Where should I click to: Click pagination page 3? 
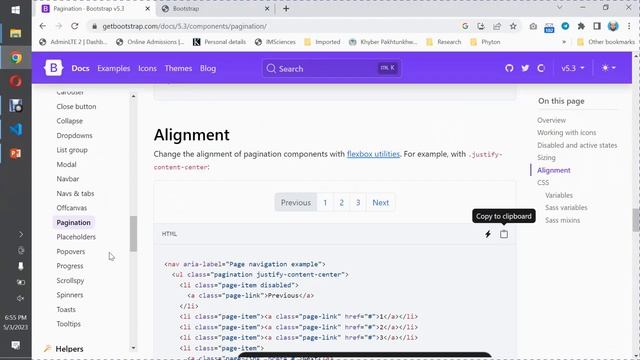pyautogui.click(x=358, y=202)
